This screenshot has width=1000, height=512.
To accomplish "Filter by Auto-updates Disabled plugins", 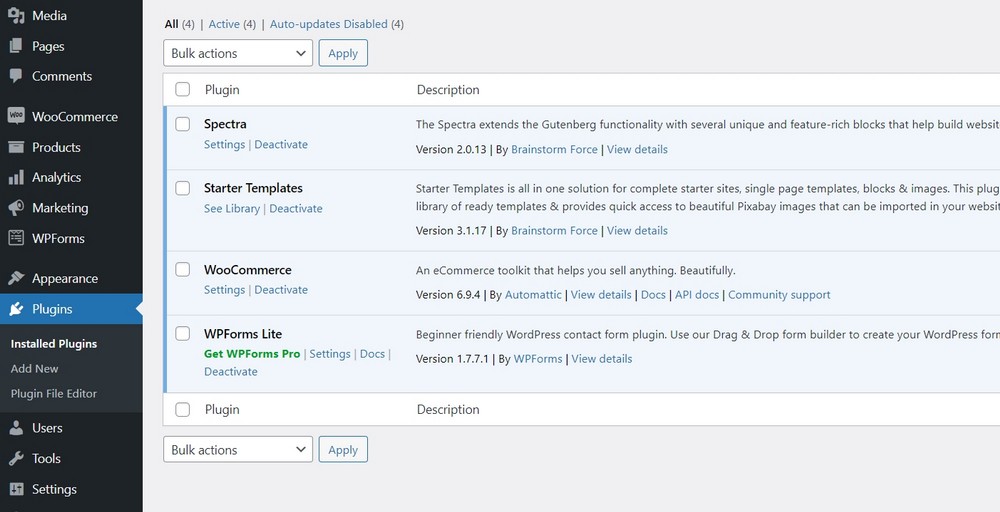I will pyautogui.click(x=328, y=24).
